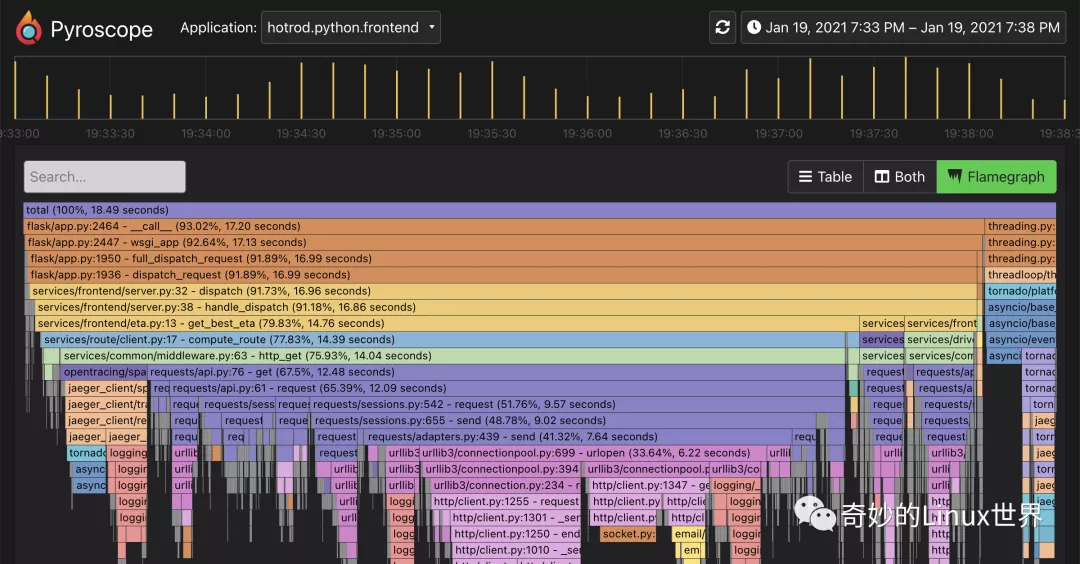Select urllib3/connection.py:234 frame
The width and height of the screenshot is (1080, 564).
pyautogui.click(x=507, y=485)
